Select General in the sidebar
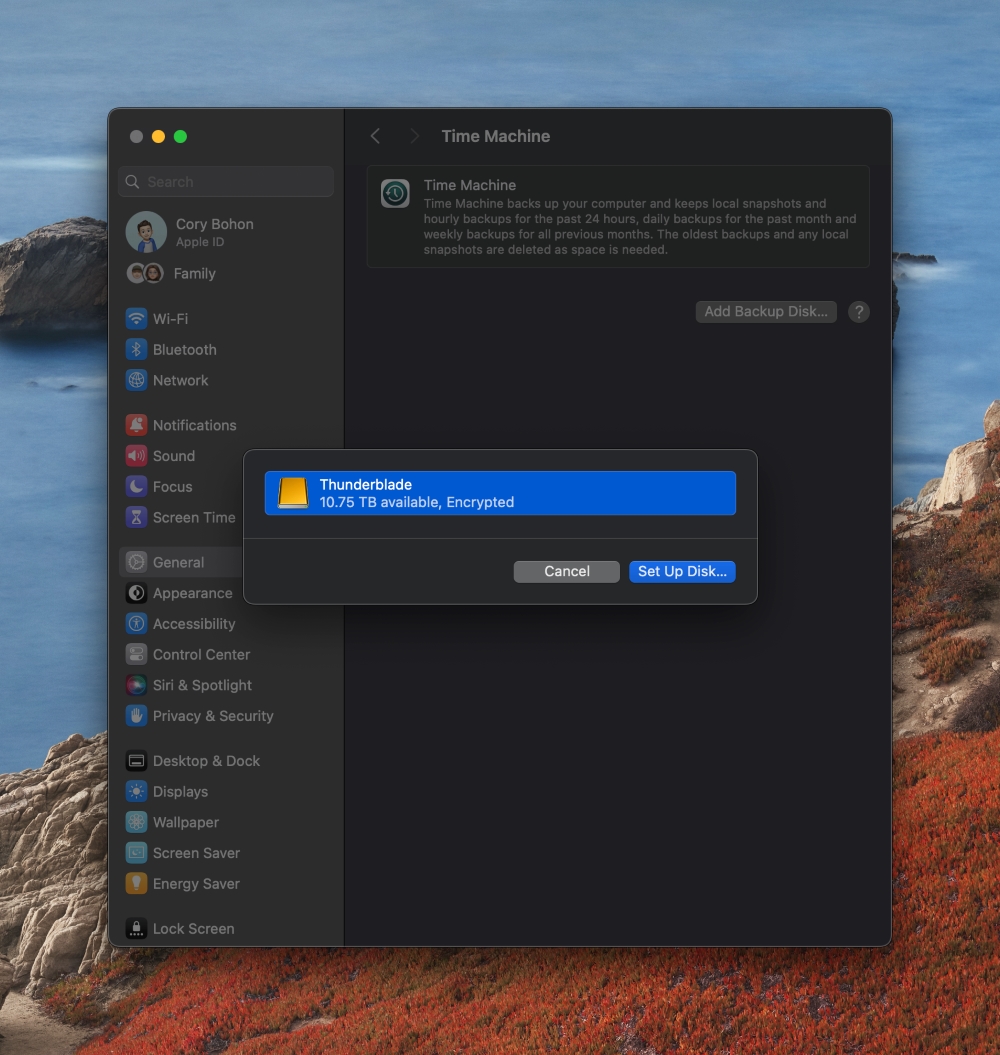The height and width of the screenshot is (1055, 1000). click(x=176, y=562)
